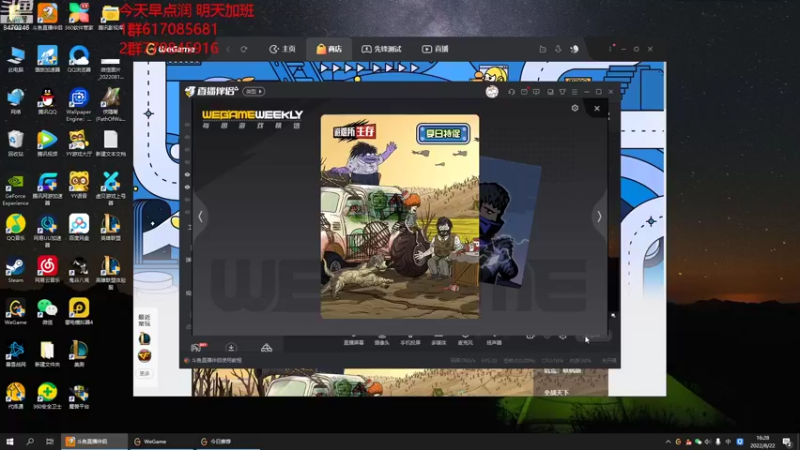Close the WeGame Weekly popup
Viewport: 800px width, 450px height.
596,108
